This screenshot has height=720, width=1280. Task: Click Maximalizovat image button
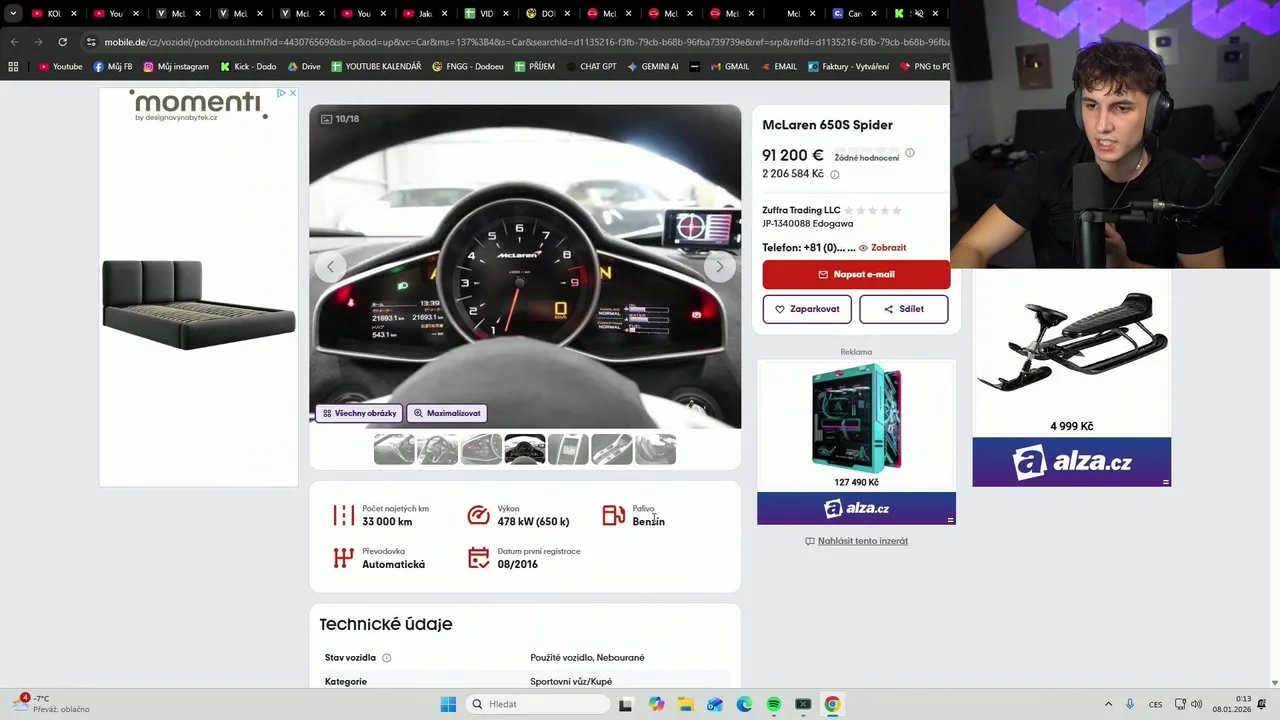(x=447, y=413)
